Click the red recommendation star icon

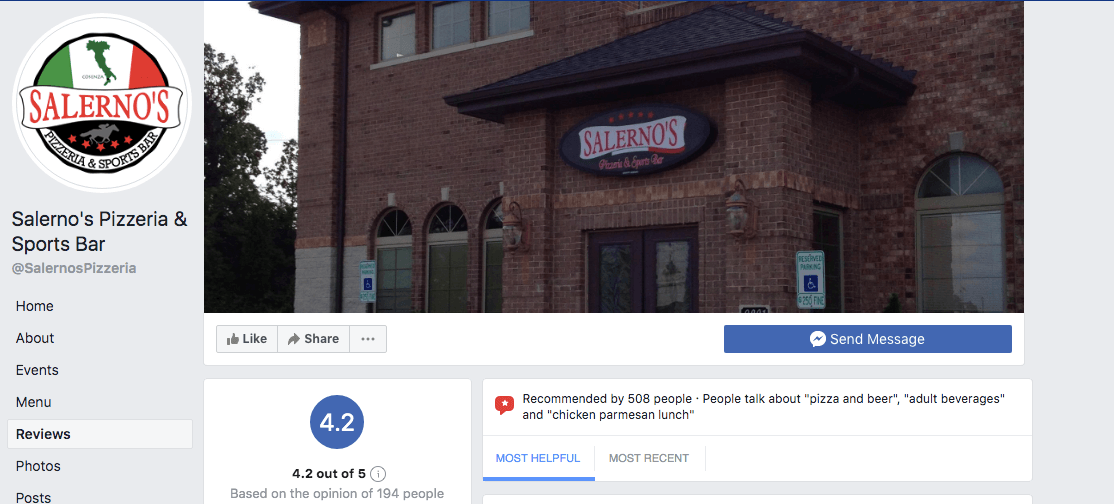pyautogui.click(x=504, y=406)
